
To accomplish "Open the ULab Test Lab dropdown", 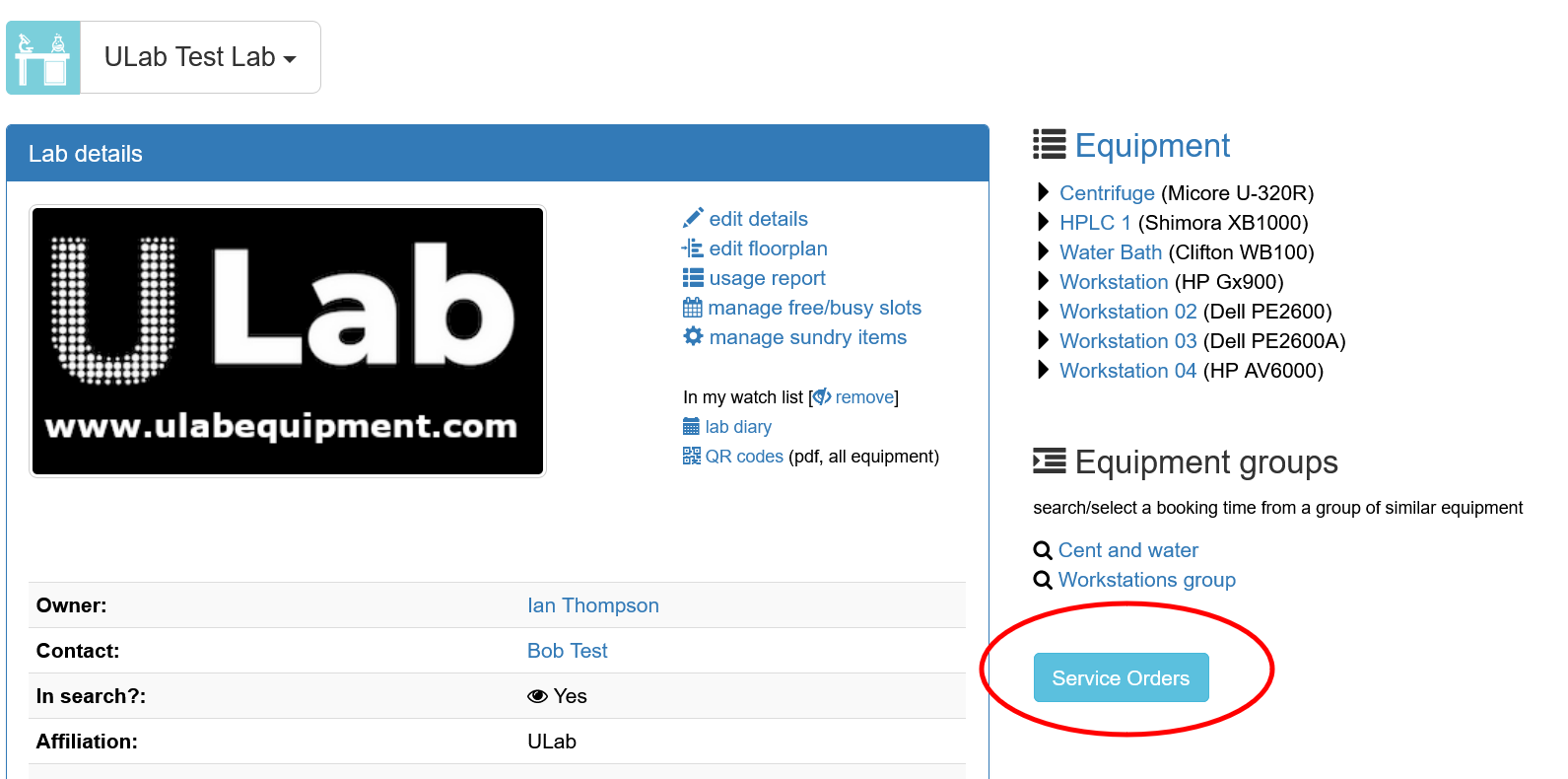I will pyautogui.click(x=200, y=58).
